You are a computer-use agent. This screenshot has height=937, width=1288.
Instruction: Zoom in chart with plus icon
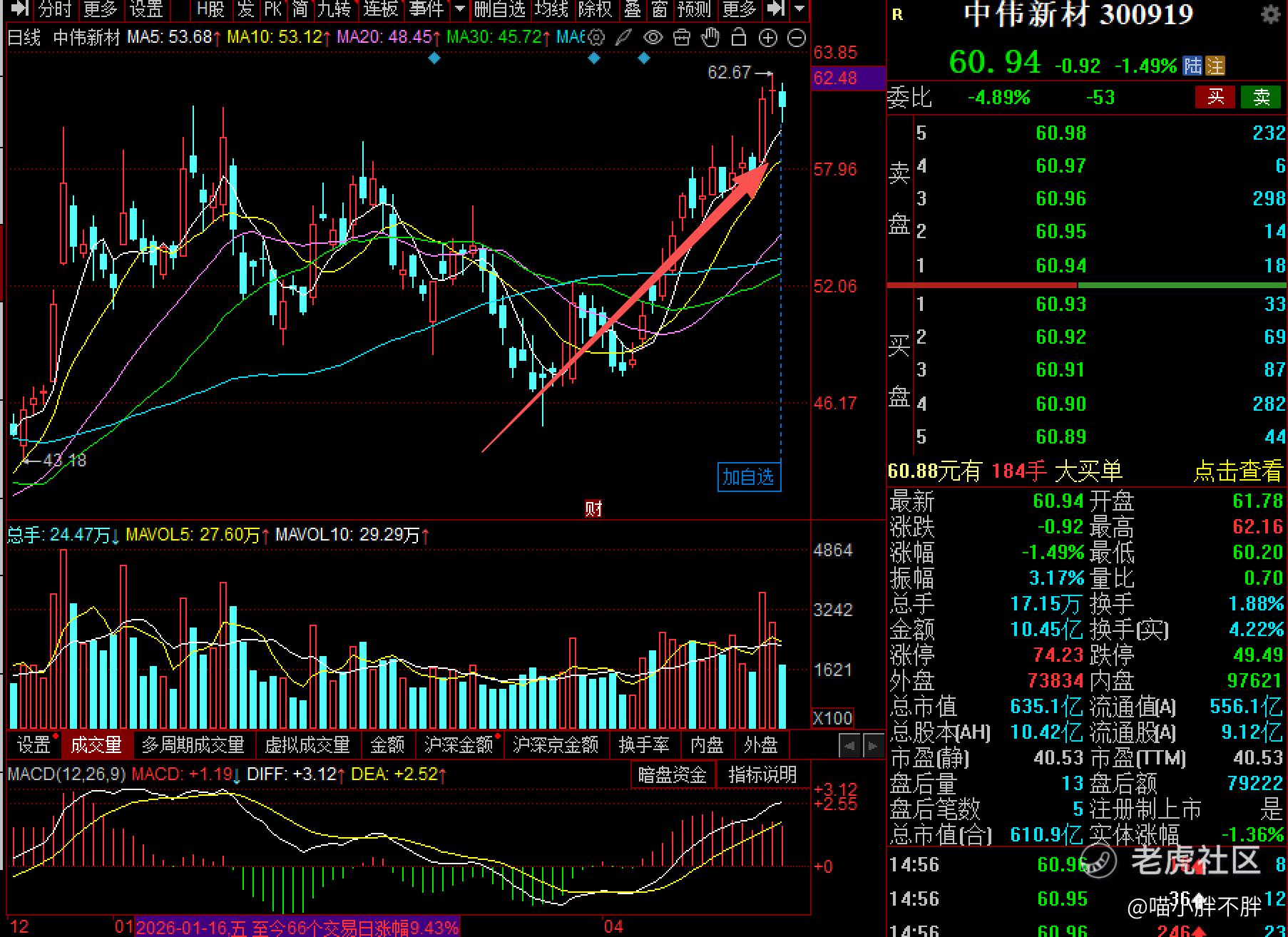[768, 38]
